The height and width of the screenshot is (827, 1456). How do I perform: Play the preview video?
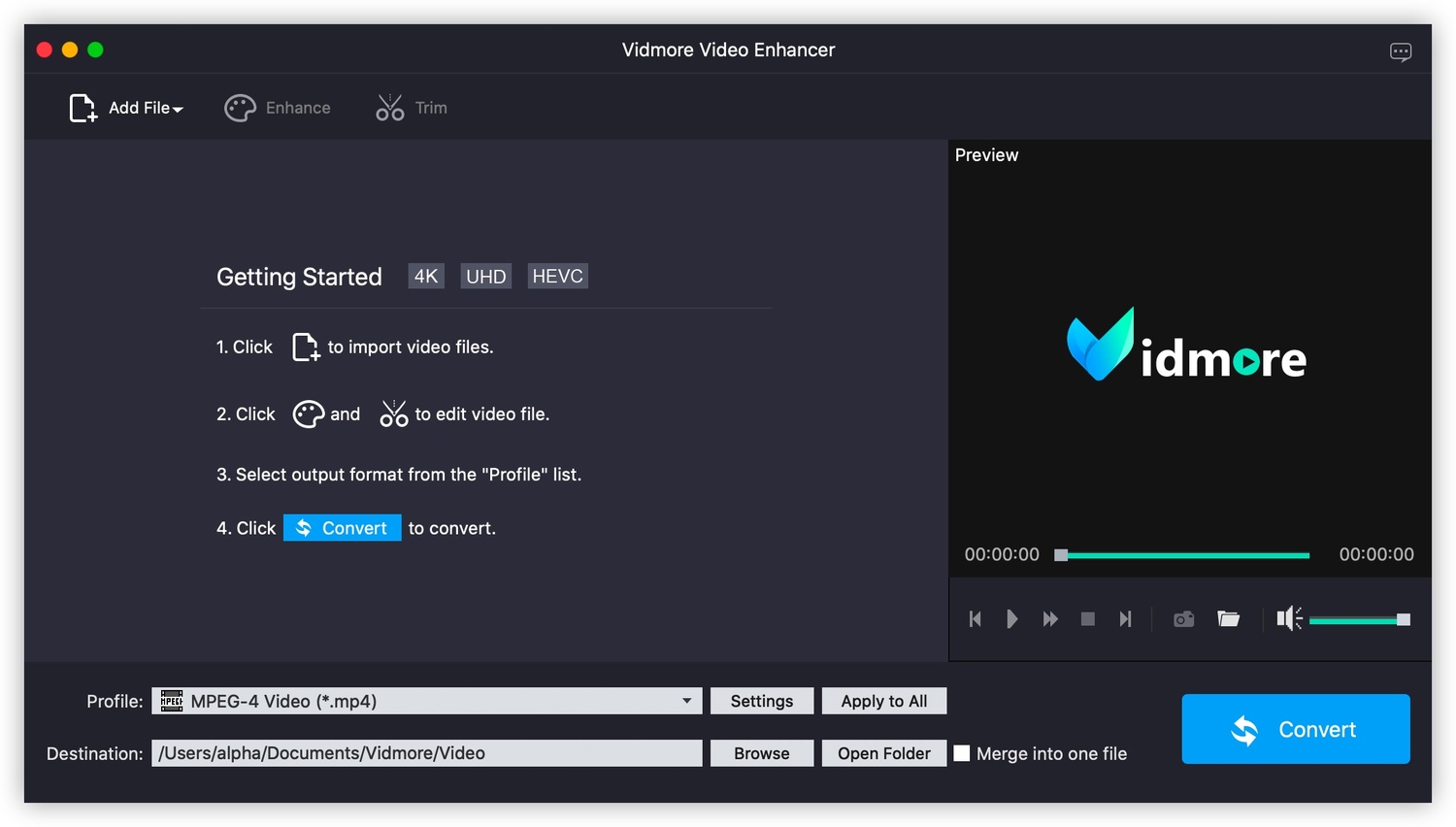[x=1012, y=619]
